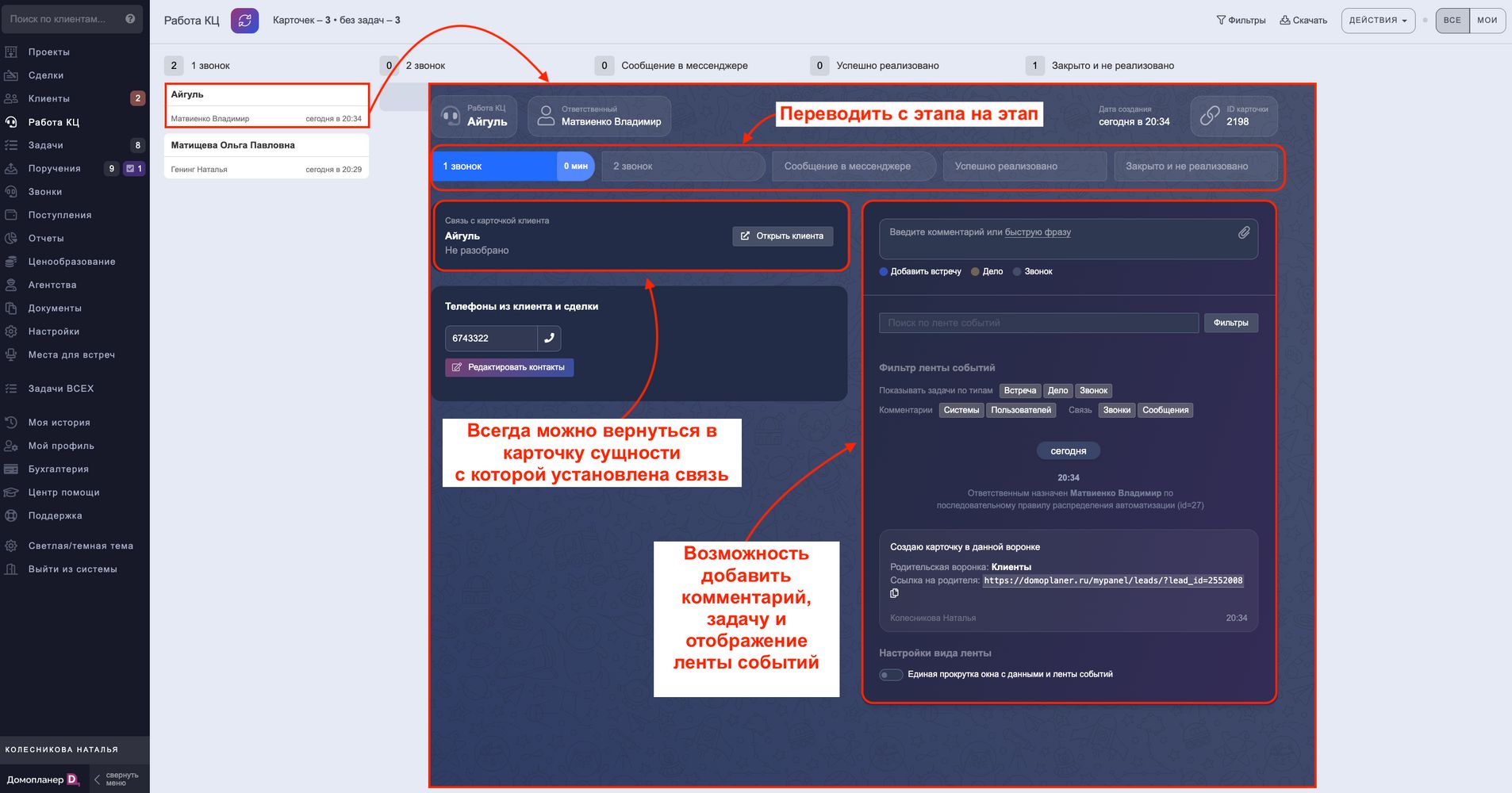This screenshot has height=793, width=1512.
Task: Open Фильтры in the top bar
Action: pos(1241,21)
